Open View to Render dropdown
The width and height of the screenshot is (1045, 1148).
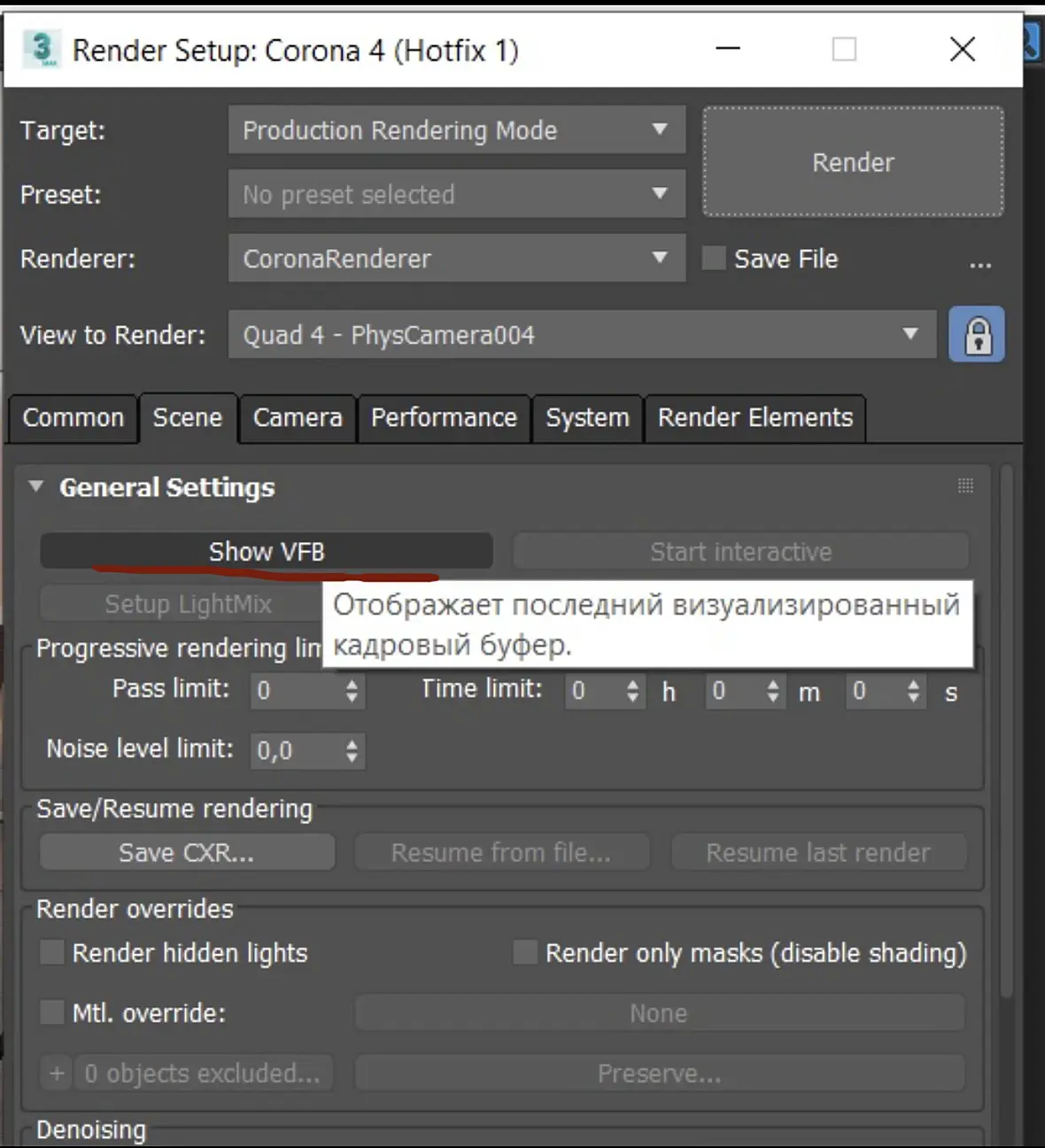[x=582, y=334]
